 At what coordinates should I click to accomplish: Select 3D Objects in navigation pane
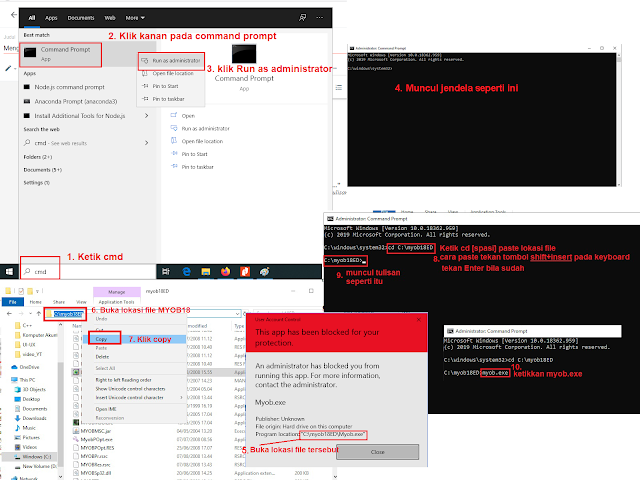click(30, 389)
